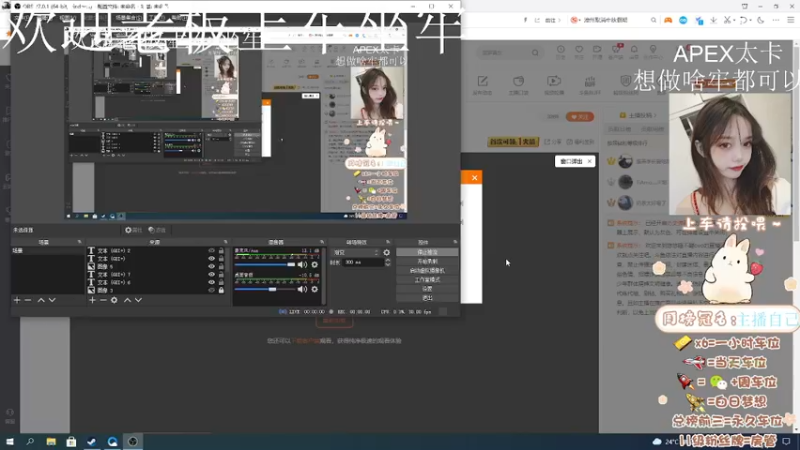This screenshot has height=450, width=800.
Task: Click site search magnifier icon
Action: pyautogui.click(x=535, y=52)
